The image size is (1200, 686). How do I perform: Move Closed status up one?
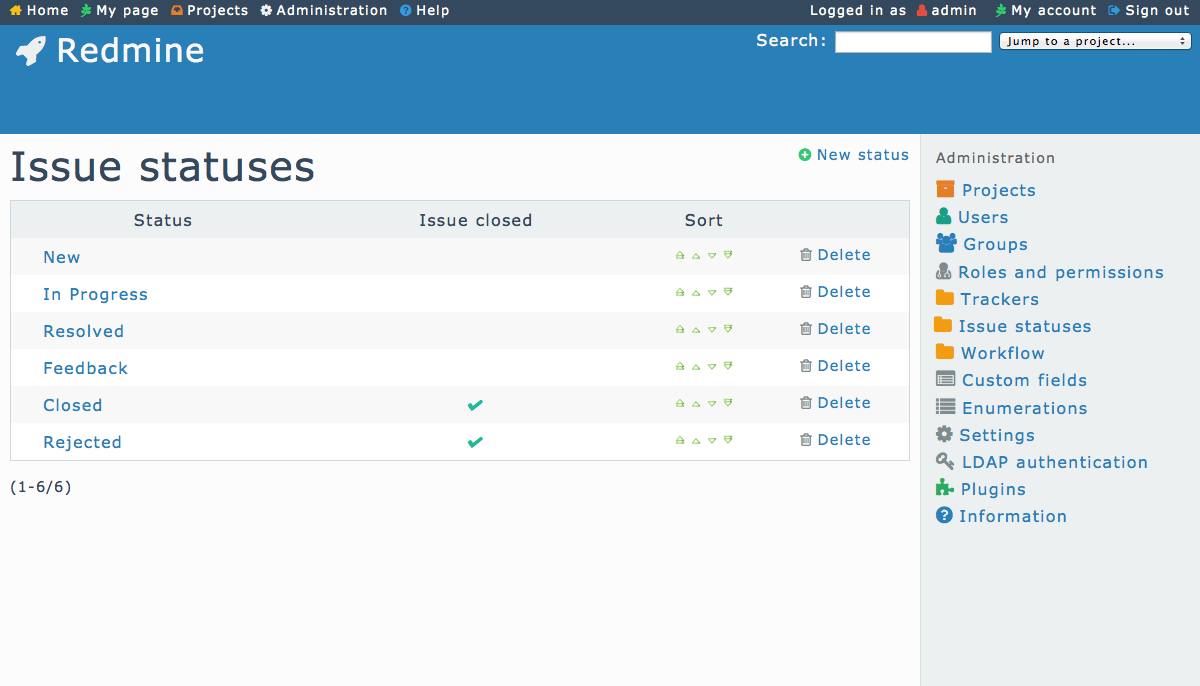point(696,403)
